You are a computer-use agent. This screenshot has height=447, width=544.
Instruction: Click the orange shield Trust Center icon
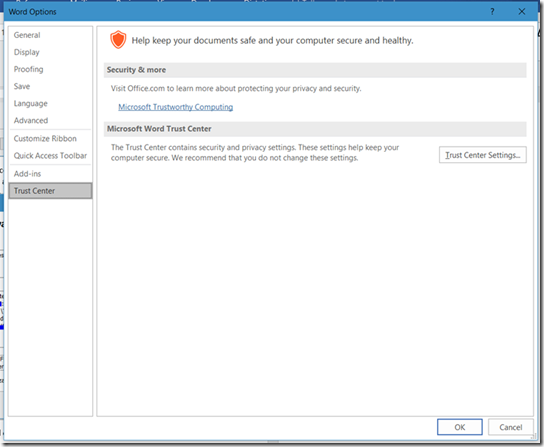tap(118, 40)
